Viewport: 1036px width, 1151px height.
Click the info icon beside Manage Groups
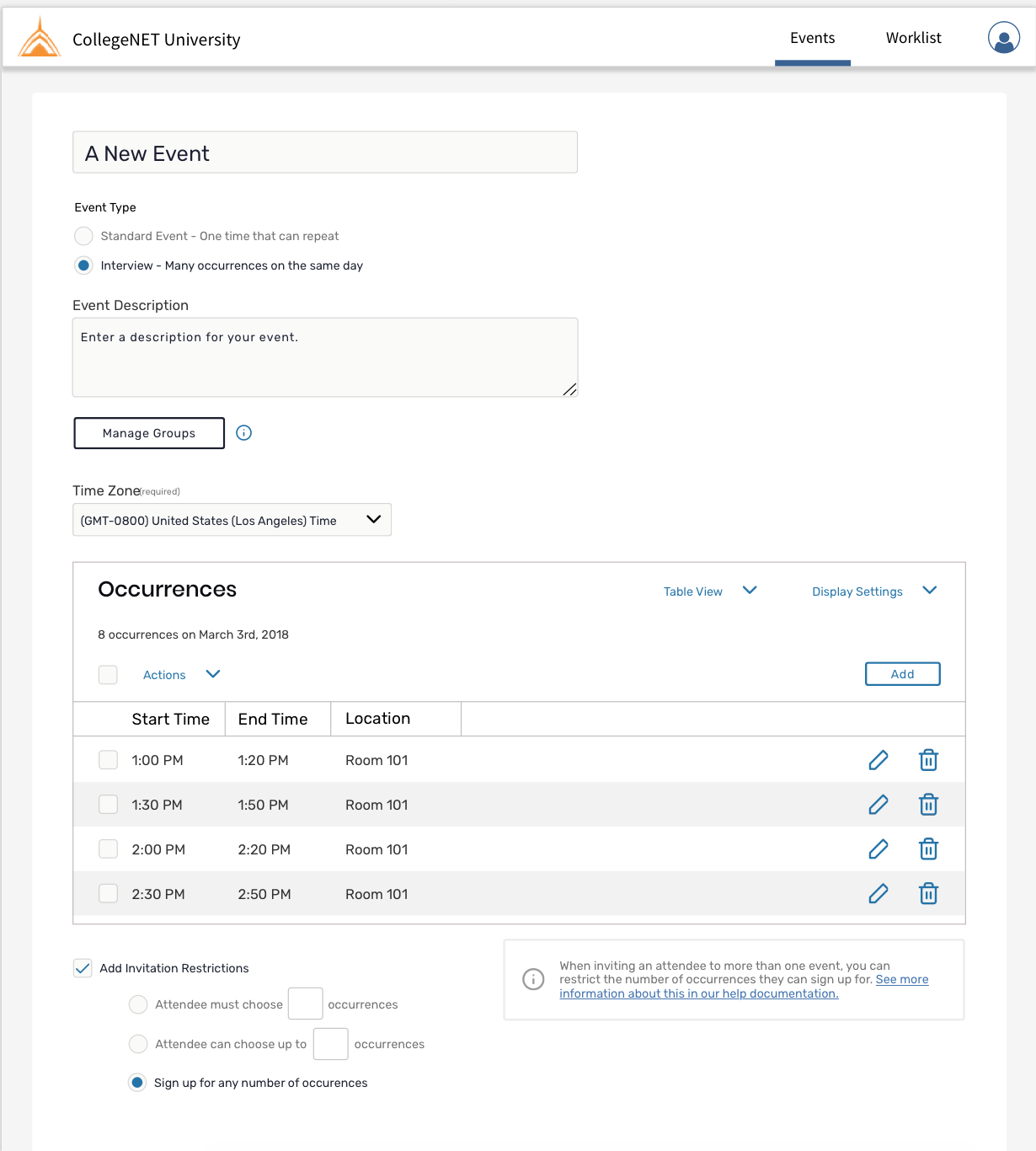tap(244, 433)
